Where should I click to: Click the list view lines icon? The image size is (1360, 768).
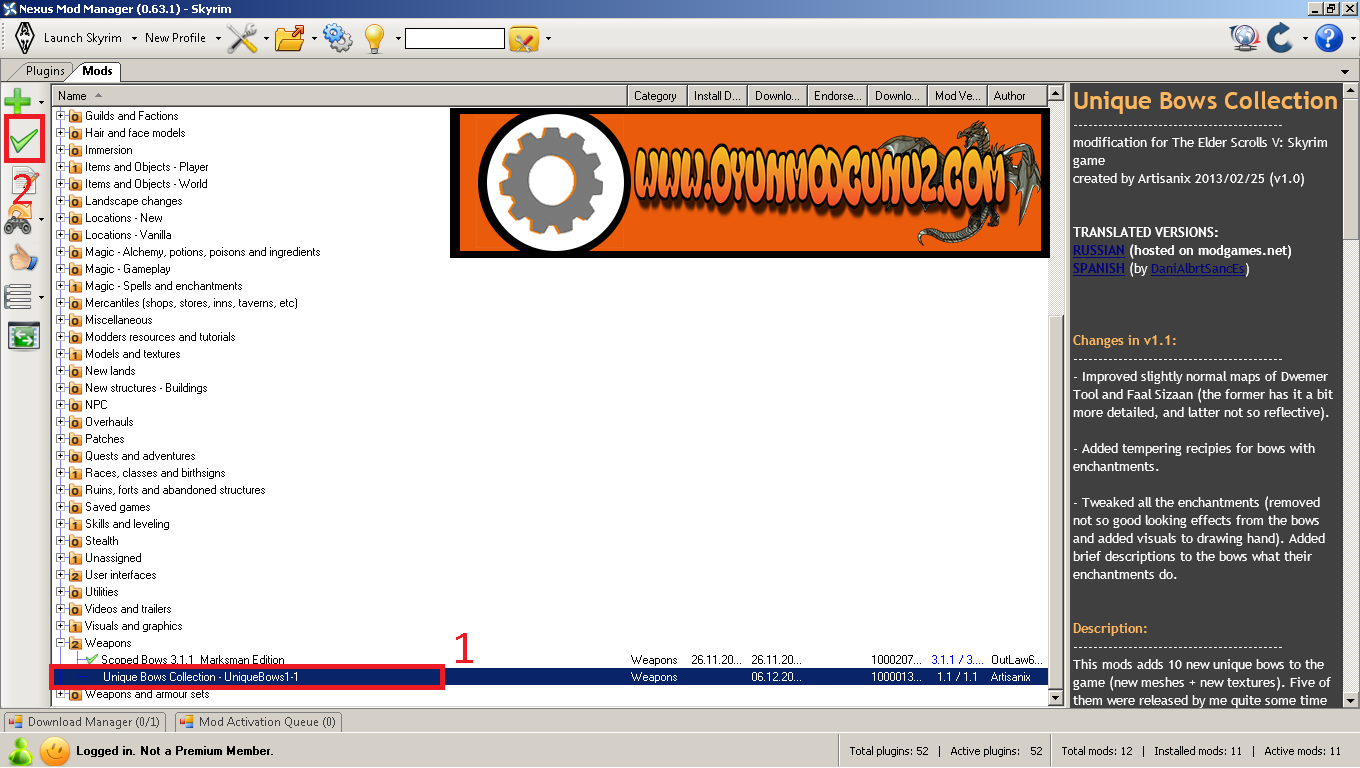click(18, 297)
